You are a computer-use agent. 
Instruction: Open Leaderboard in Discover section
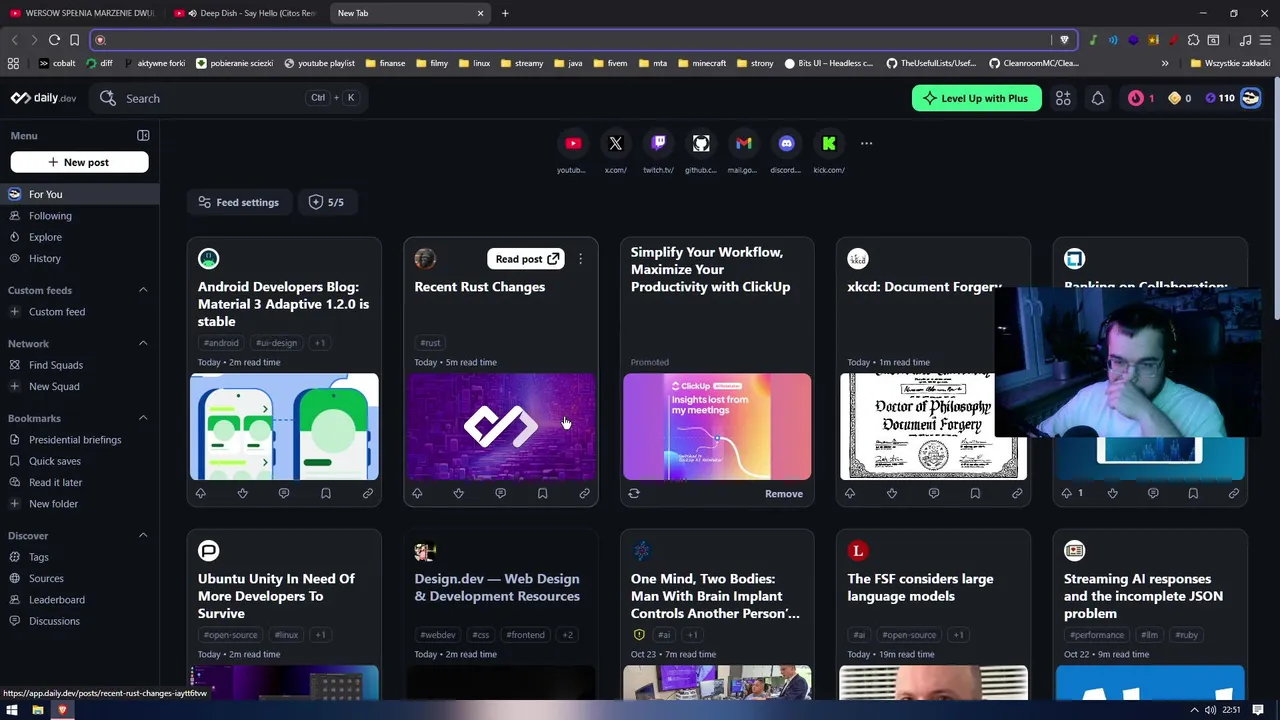coord(79,600)
